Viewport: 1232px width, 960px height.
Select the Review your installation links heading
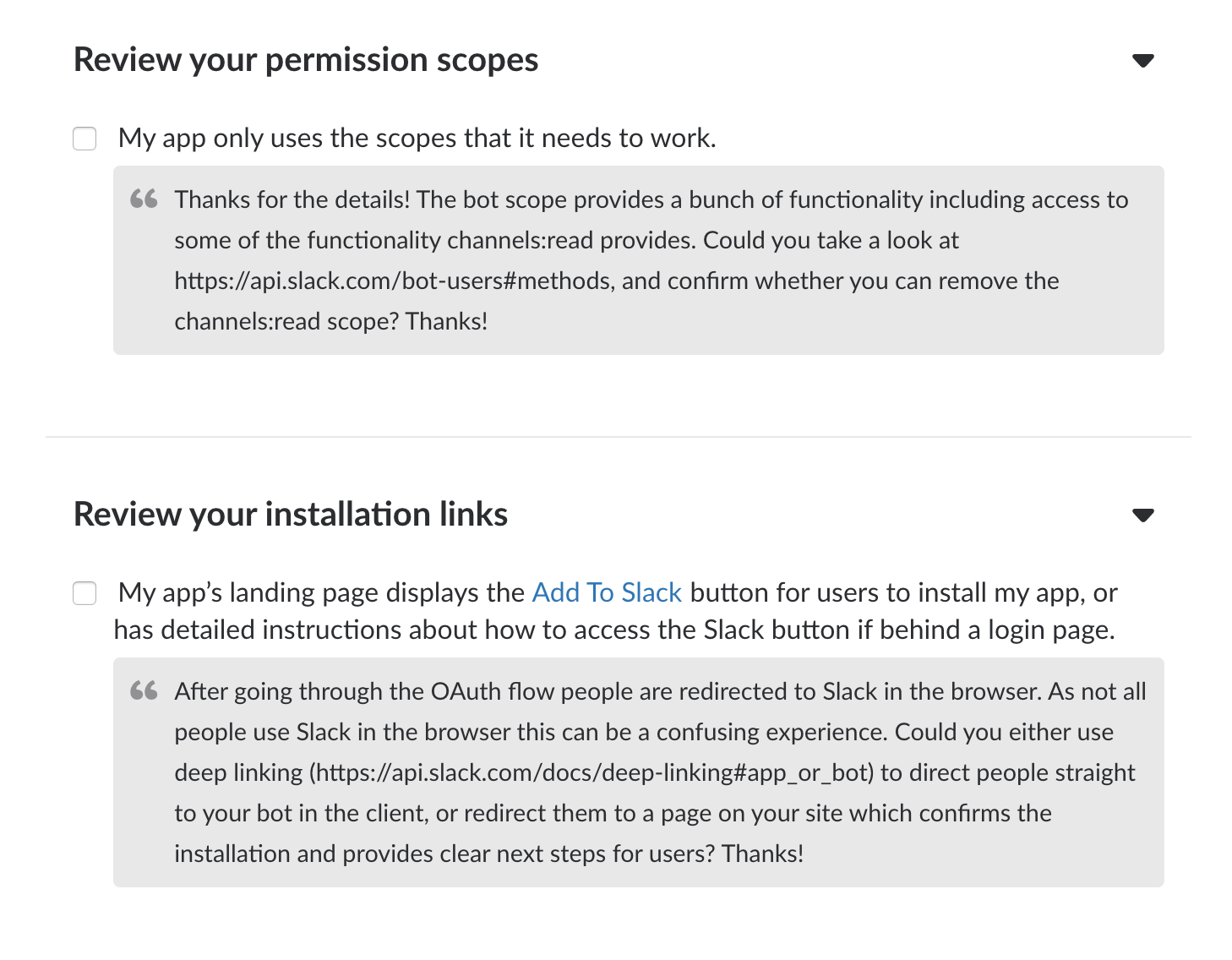291,514
